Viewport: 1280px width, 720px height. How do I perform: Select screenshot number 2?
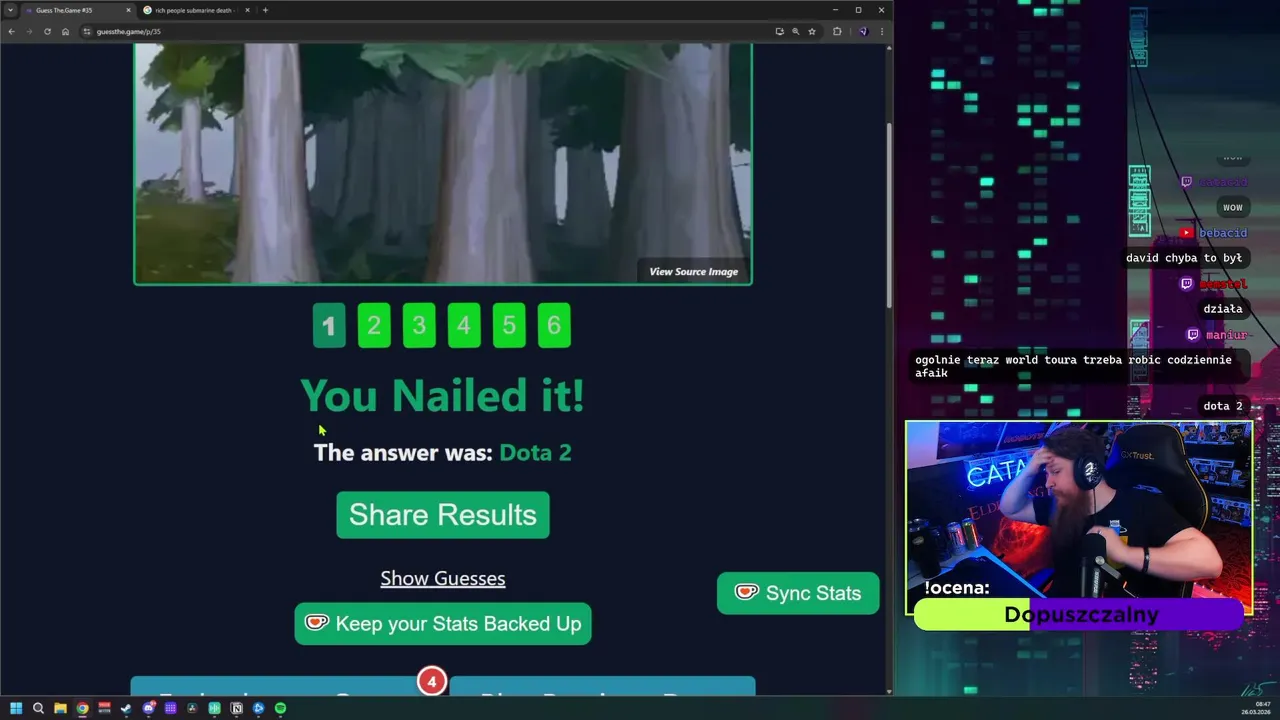(374, 325)
